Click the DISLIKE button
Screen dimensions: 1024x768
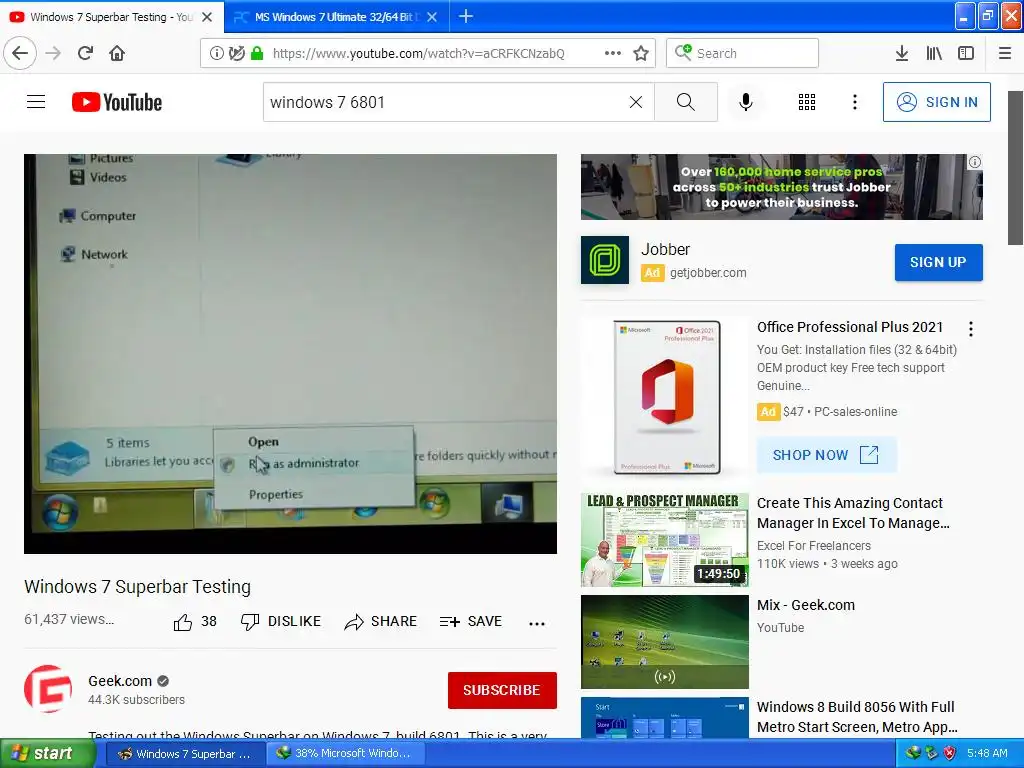click(x=281, y=622)
